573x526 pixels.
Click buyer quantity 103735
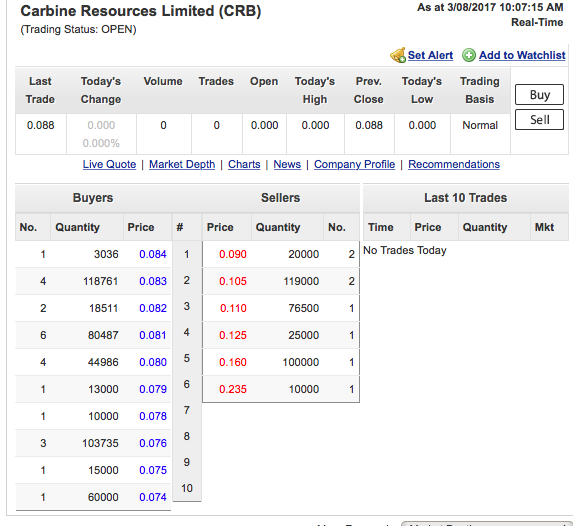(x=100, y=443)
